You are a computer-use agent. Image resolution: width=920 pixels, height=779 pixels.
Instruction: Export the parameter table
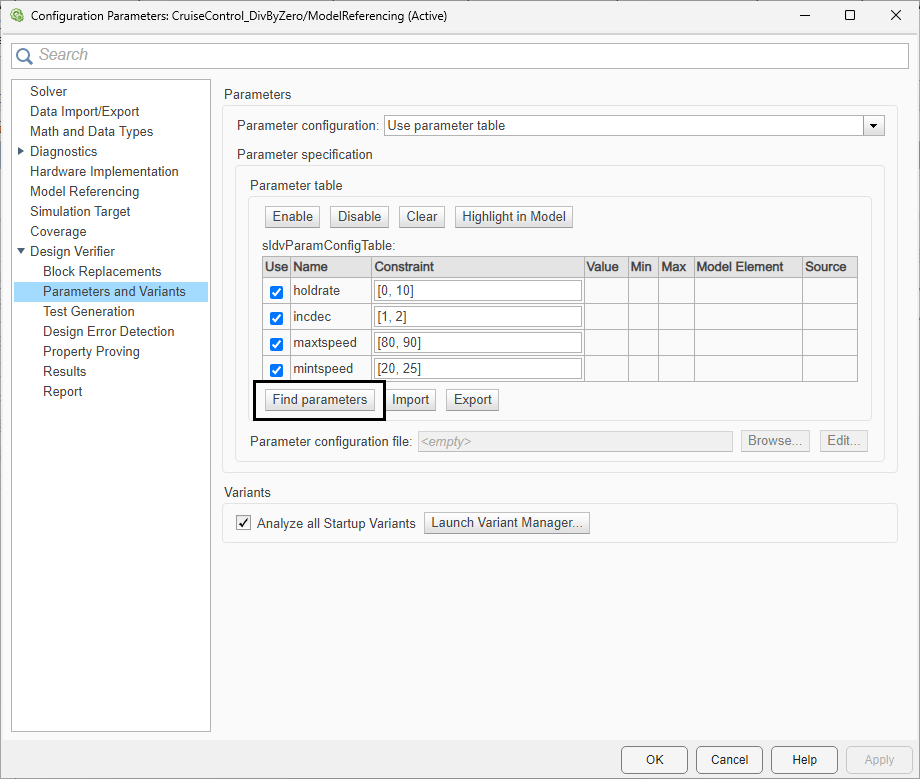[x=472, y=399]
